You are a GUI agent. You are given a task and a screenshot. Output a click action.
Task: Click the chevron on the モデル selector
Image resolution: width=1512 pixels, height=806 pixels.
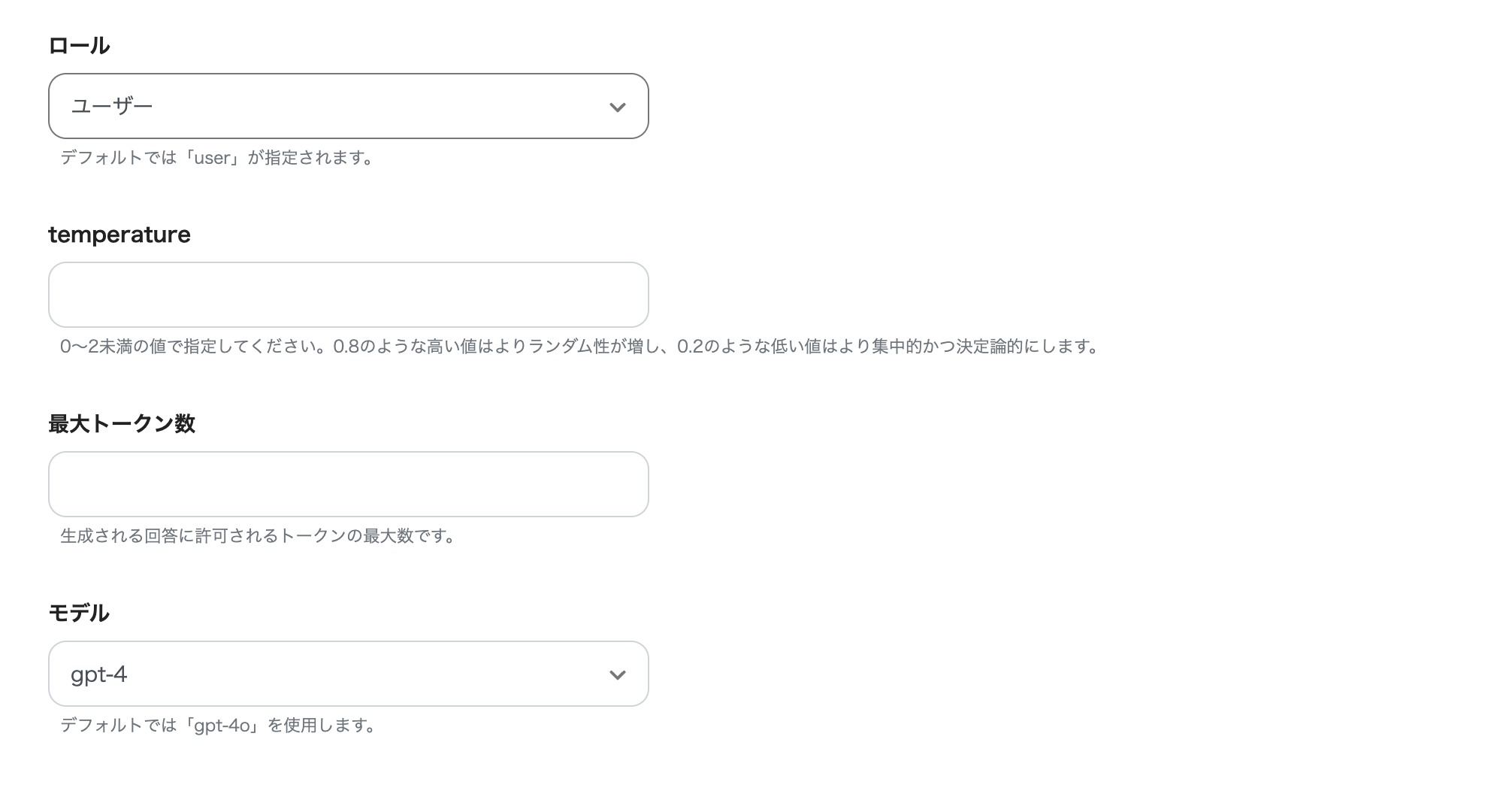pos(618,674)
